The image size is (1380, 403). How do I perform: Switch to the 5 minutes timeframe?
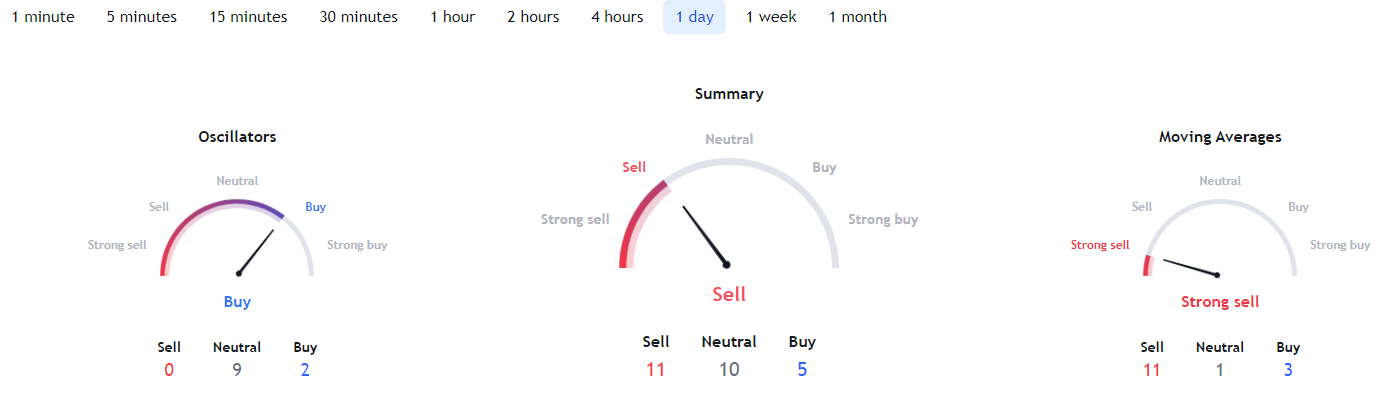[x=142, y=17]
